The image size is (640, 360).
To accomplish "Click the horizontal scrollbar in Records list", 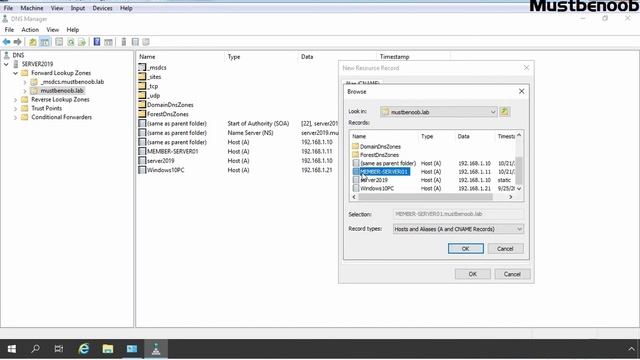I will pos(425,197).
